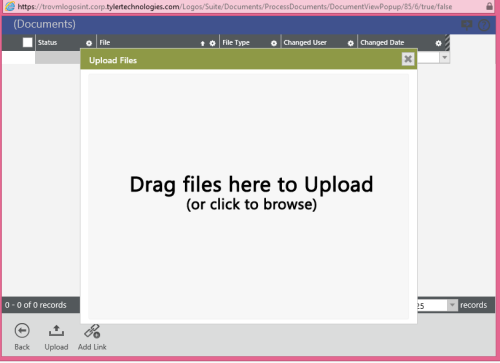
Task: Click the (Documents) page title
Action: click(x=44, y=24)
